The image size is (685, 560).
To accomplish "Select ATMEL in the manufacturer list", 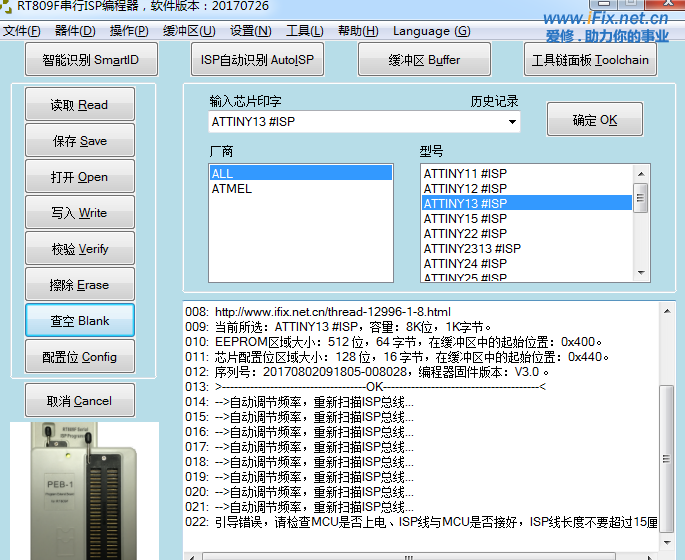I will coord(301,188).
